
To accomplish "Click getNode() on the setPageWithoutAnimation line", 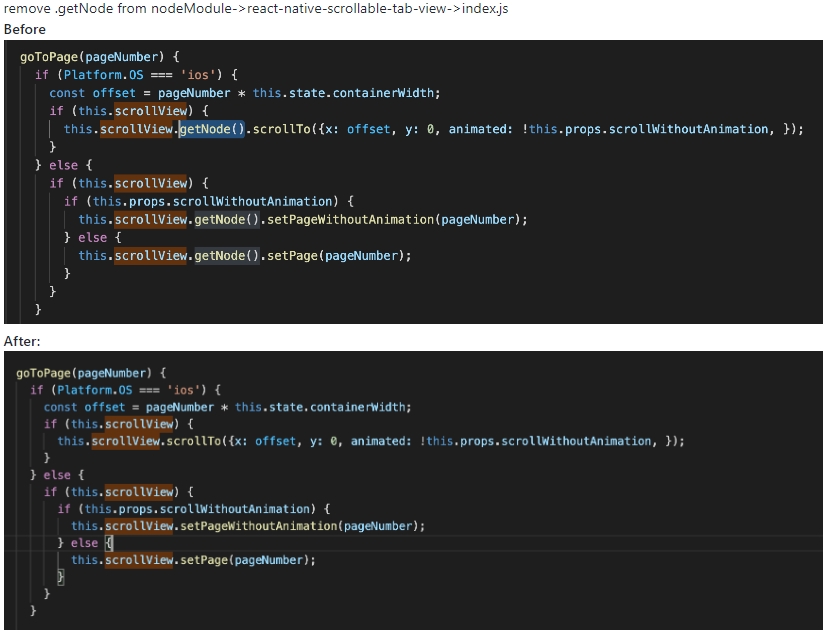I will click(x=227, y=219).
